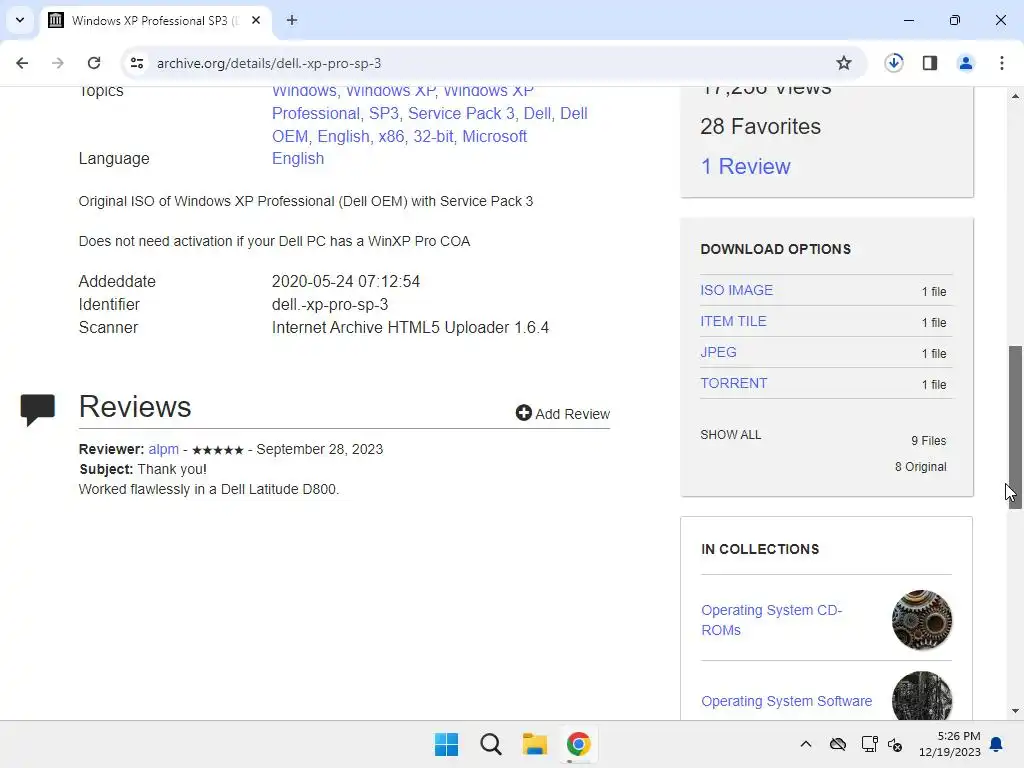Image resolution: width=1024 pixels, height=768 pixels.
Task: Click the muted volume tray icon
Action: coord(895,744)
